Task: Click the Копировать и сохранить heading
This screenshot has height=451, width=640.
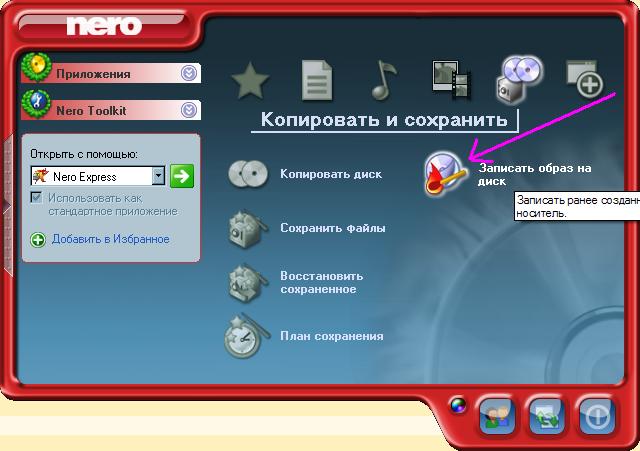Action: pyautogui.click(x=384, y=120)
